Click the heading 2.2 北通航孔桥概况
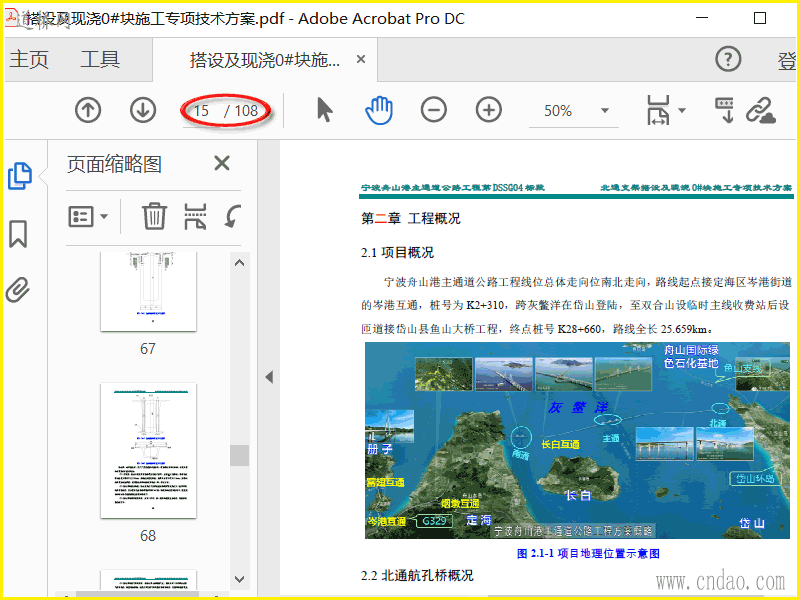 [417, 576]
